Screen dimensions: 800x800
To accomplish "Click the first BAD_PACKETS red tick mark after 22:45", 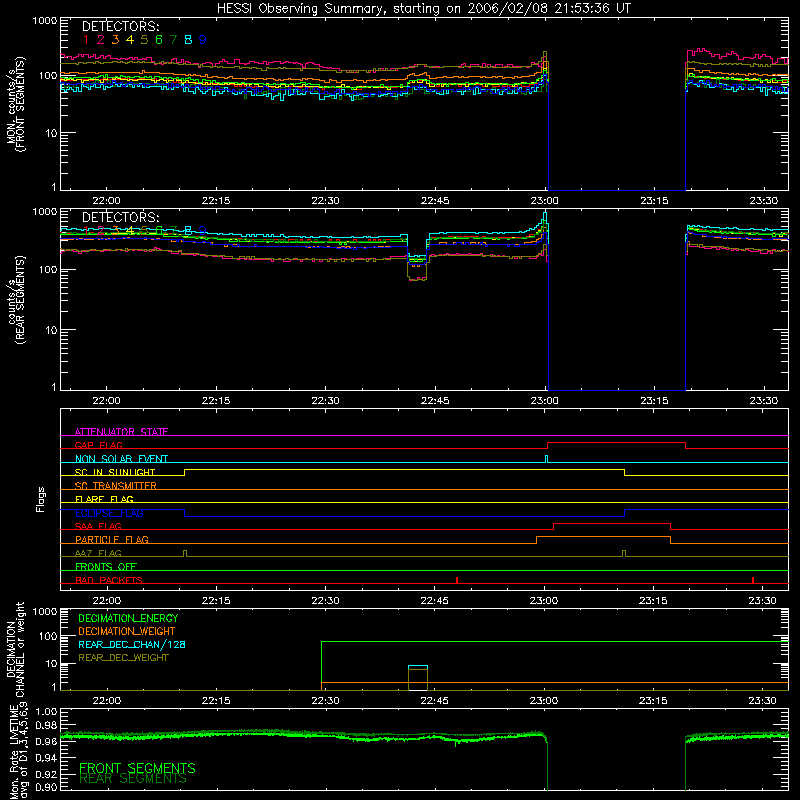I will point(457,580).
